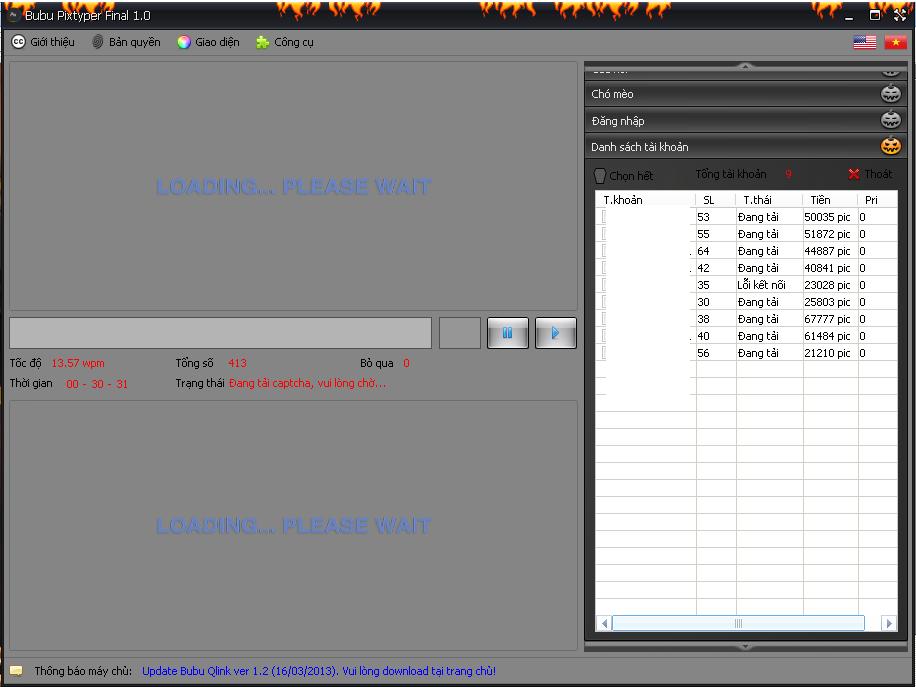
Task: Click the Thoát exit button
Action: tap(870, 174)
